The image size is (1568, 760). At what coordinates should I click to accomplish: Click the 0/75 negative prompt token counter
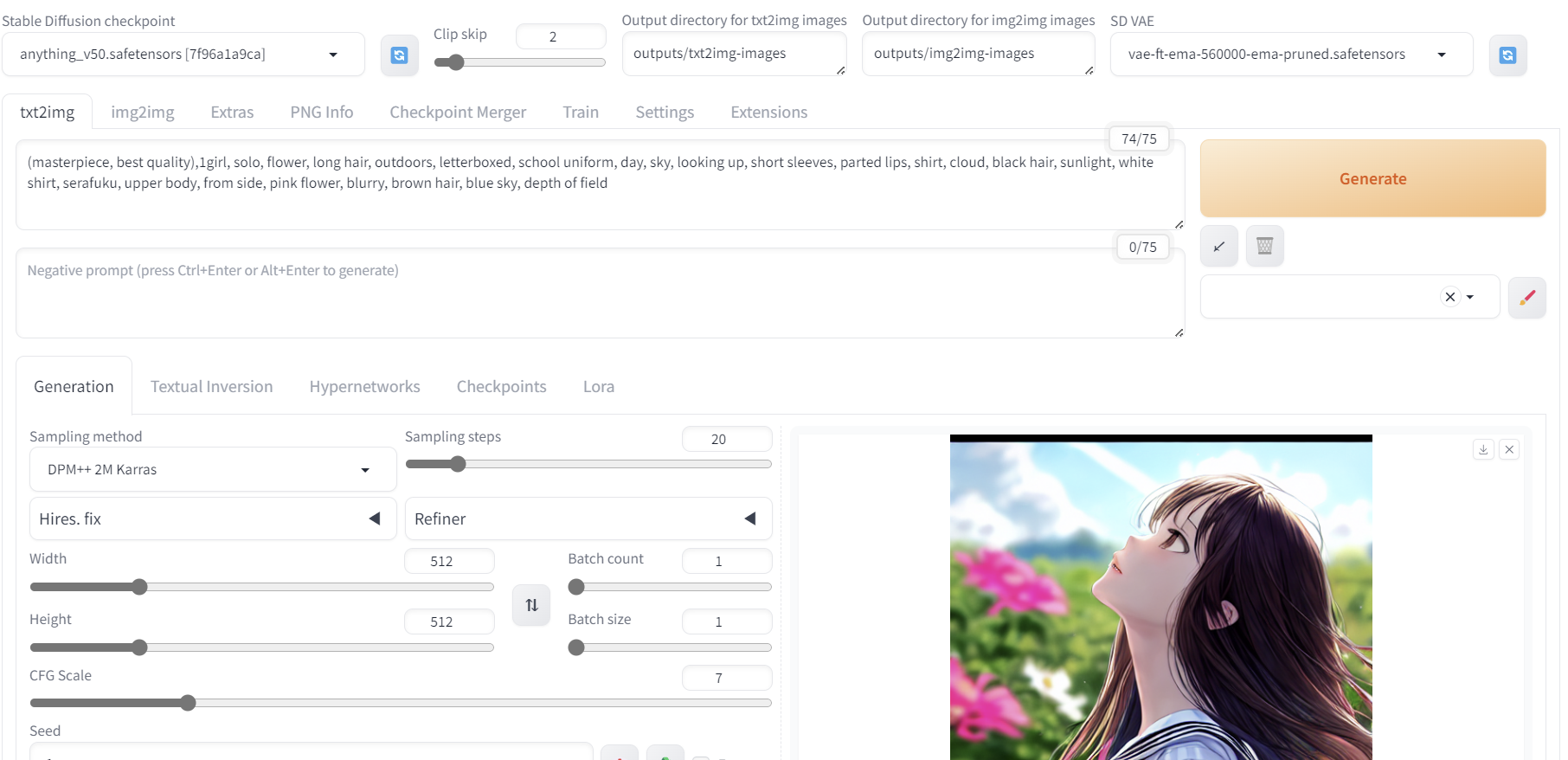1142,247
